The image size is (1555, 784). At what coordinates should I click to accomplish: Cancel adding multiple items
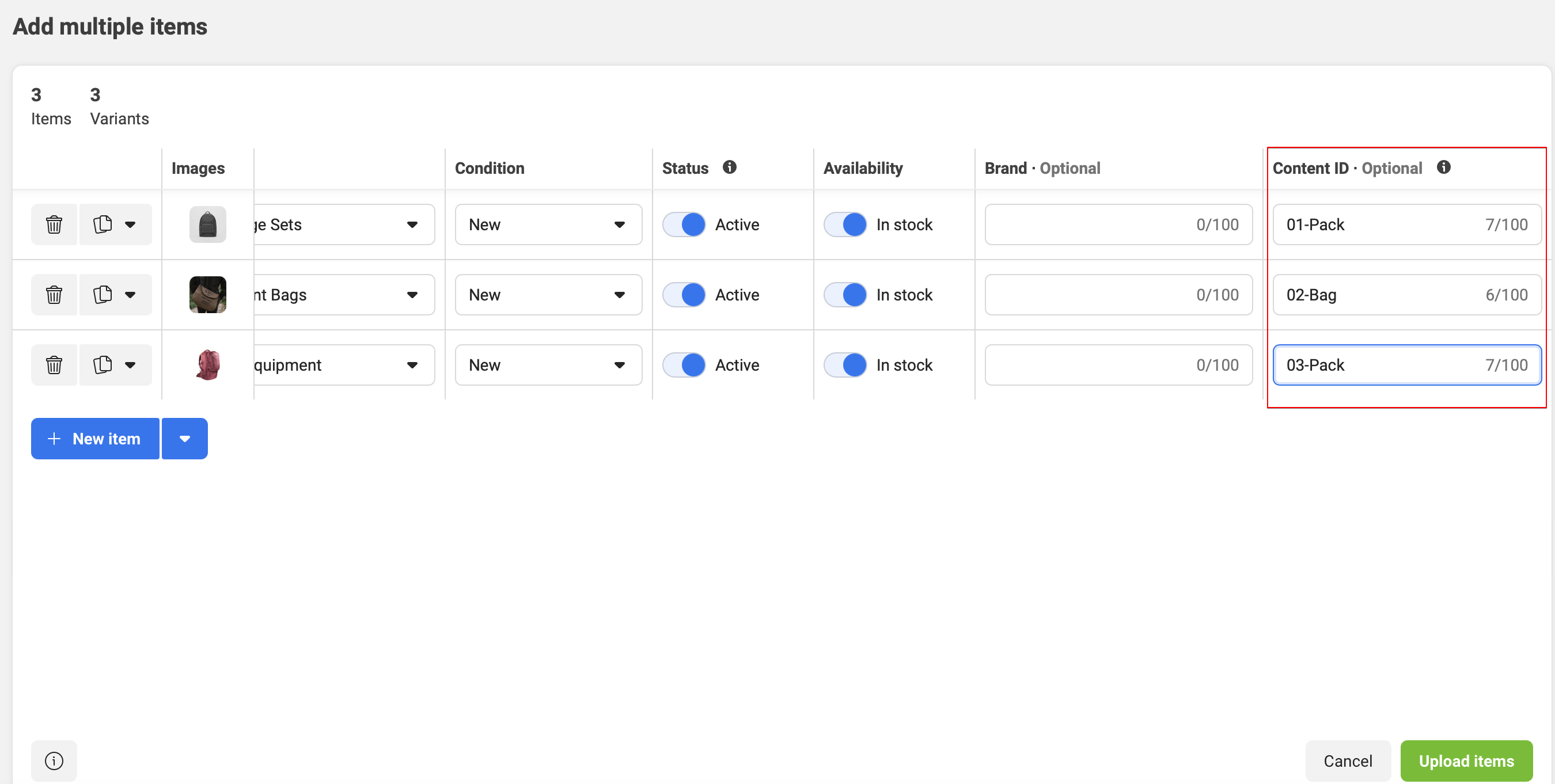tap(1347, 760)
